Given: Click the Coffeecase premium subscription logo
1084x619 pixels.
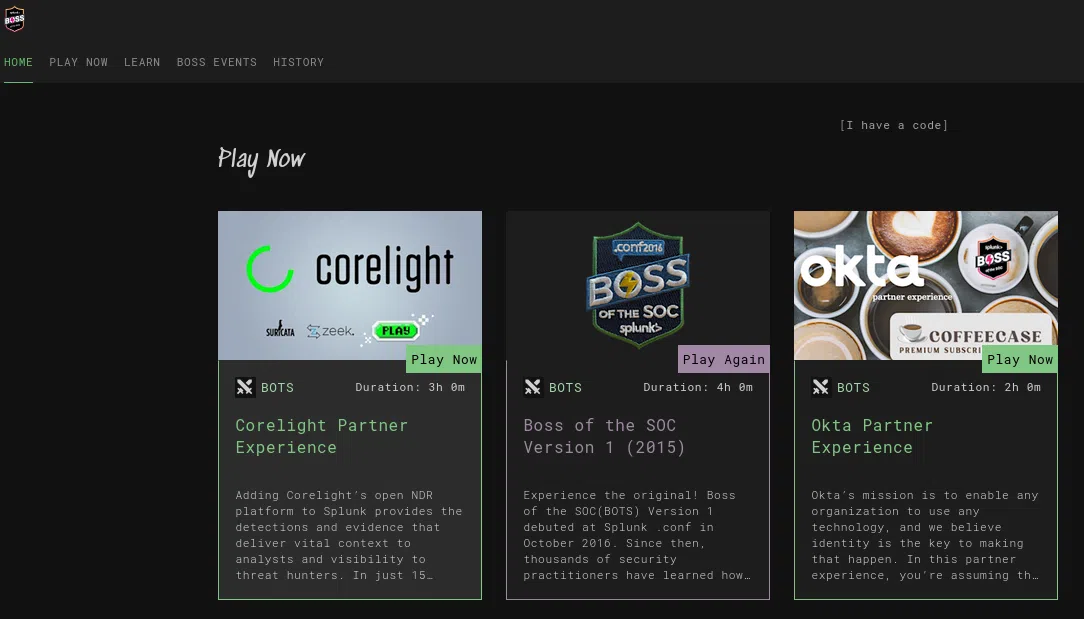Looking at the screenshot, I should click(970, 338).
